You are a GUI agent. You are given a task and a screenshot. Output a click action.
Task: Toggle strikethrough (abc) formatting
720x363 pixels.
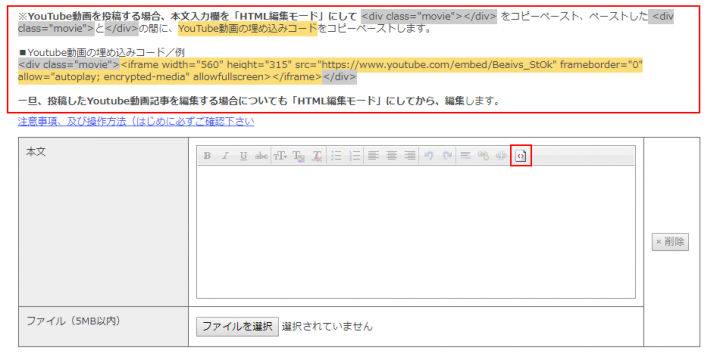click(x=261, y=156)
